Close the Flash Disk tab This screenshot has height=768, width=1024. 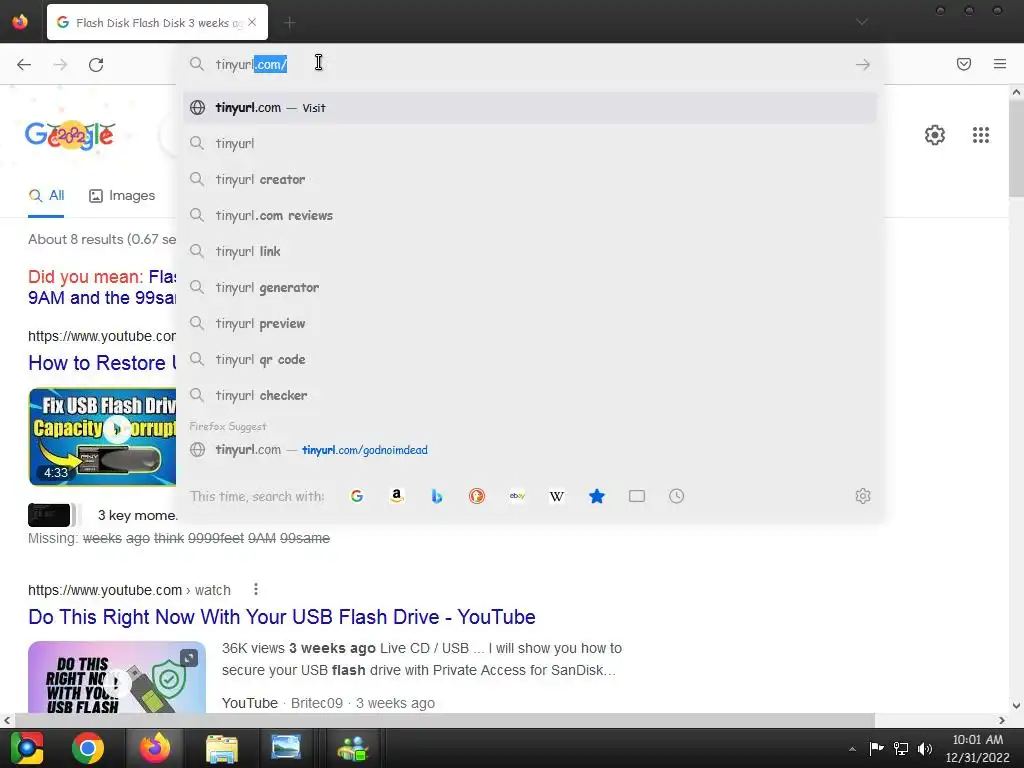[252, 22]
